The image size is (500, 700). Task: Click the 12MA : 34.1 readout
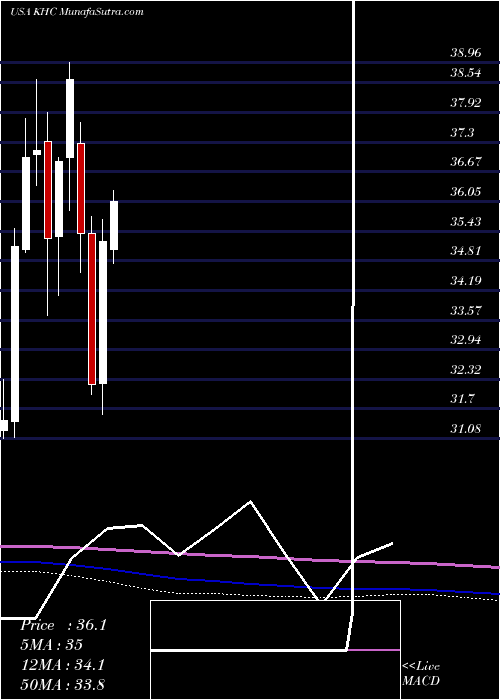(62, 665)
